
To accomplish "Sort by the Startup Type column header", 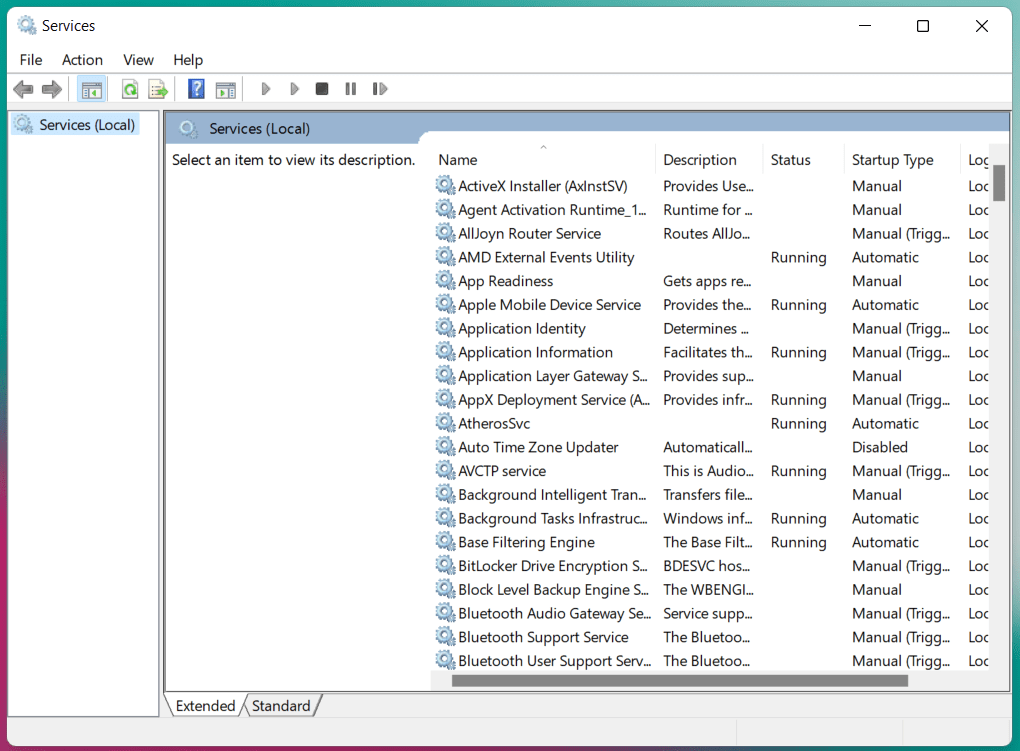I will (892, 160).
